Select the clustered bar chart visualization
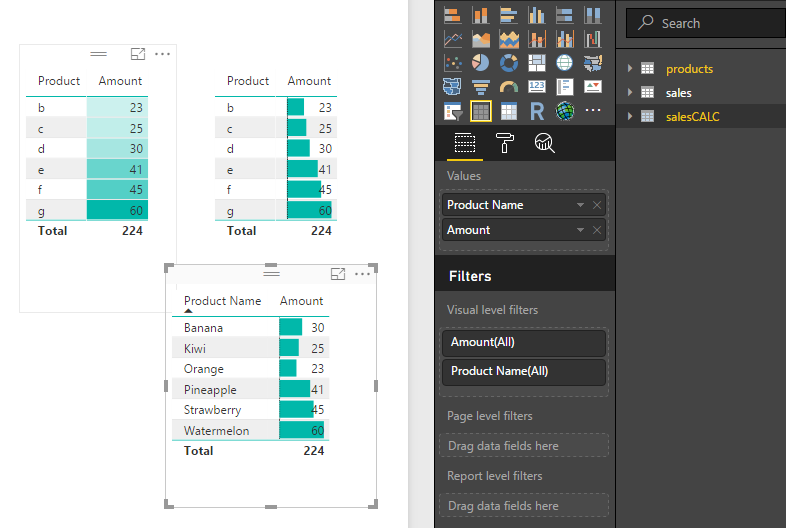The width and height of the screenshot is (786, 528). tap(509, 16)
